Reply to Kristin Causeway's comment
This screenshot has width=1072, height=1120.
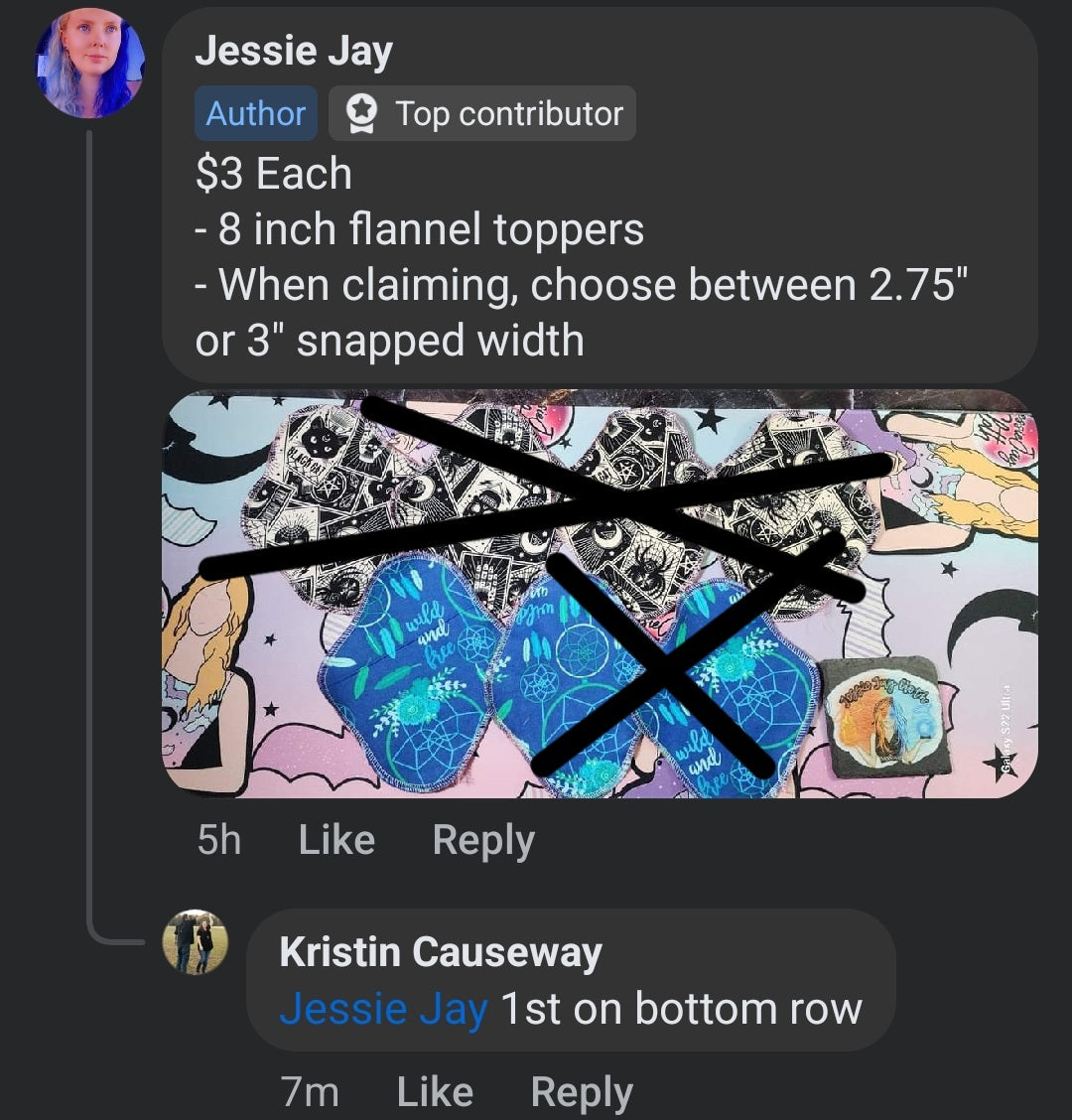(x=582, y=1092)
